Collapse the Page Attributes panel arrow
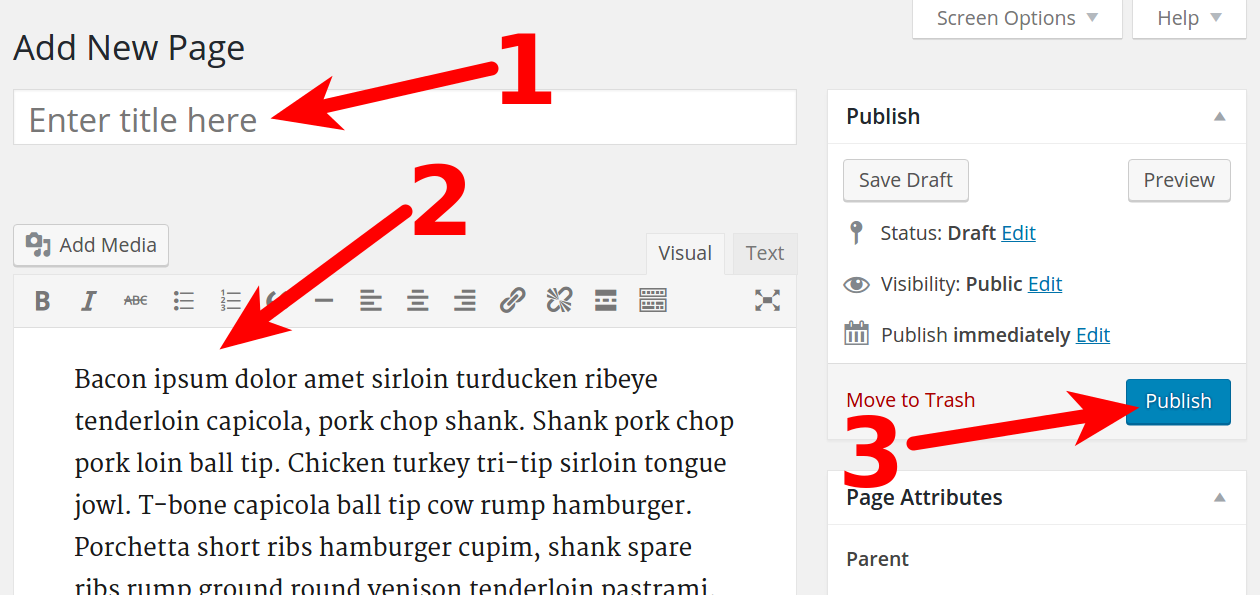This screenshot has width=1260, height=595. tap(1219, 498)
